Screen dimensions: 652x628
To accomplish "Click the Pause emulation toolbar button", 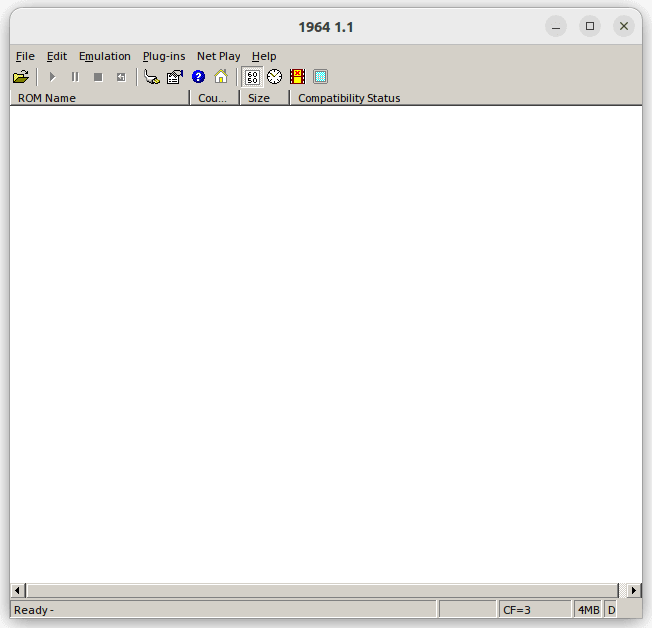I will click(75, 77).
